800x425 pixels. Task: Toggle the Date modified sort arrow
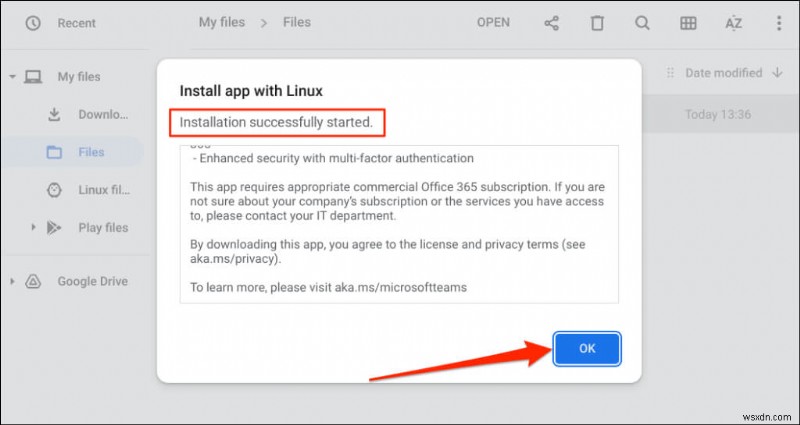pos(777,73)
